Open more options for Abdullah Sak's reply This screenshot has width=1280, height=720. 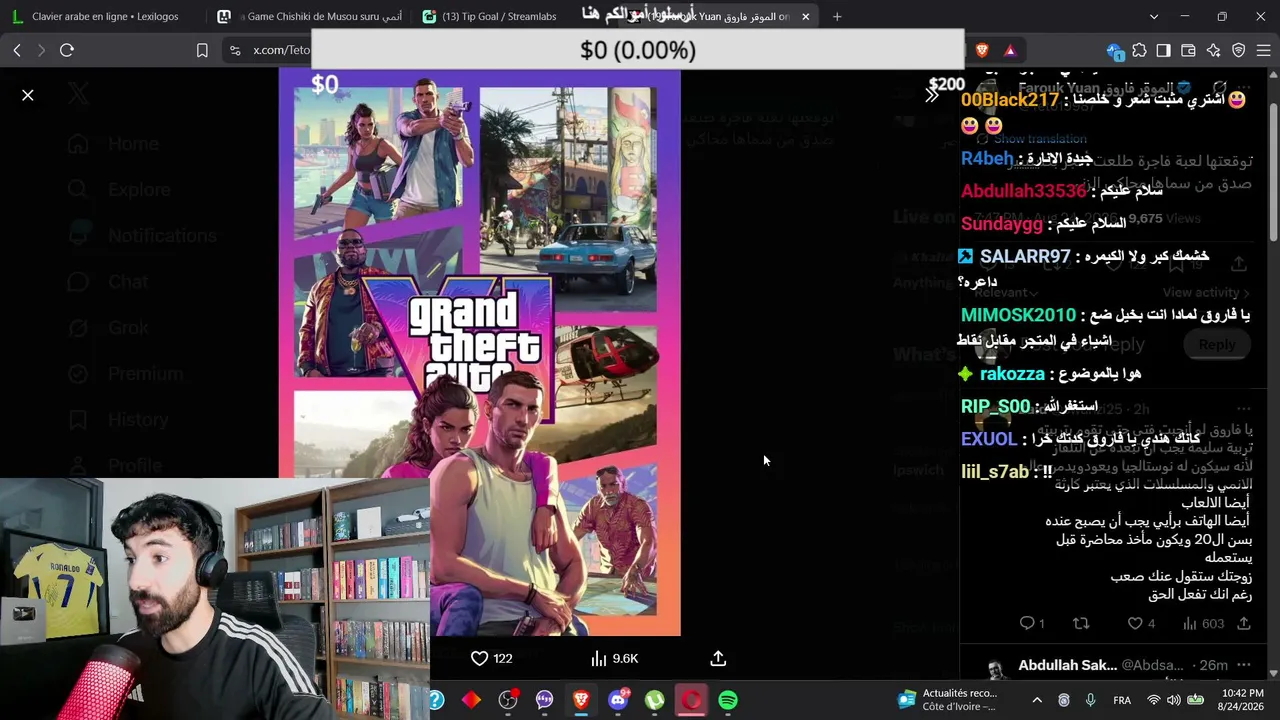(1244, 665)
